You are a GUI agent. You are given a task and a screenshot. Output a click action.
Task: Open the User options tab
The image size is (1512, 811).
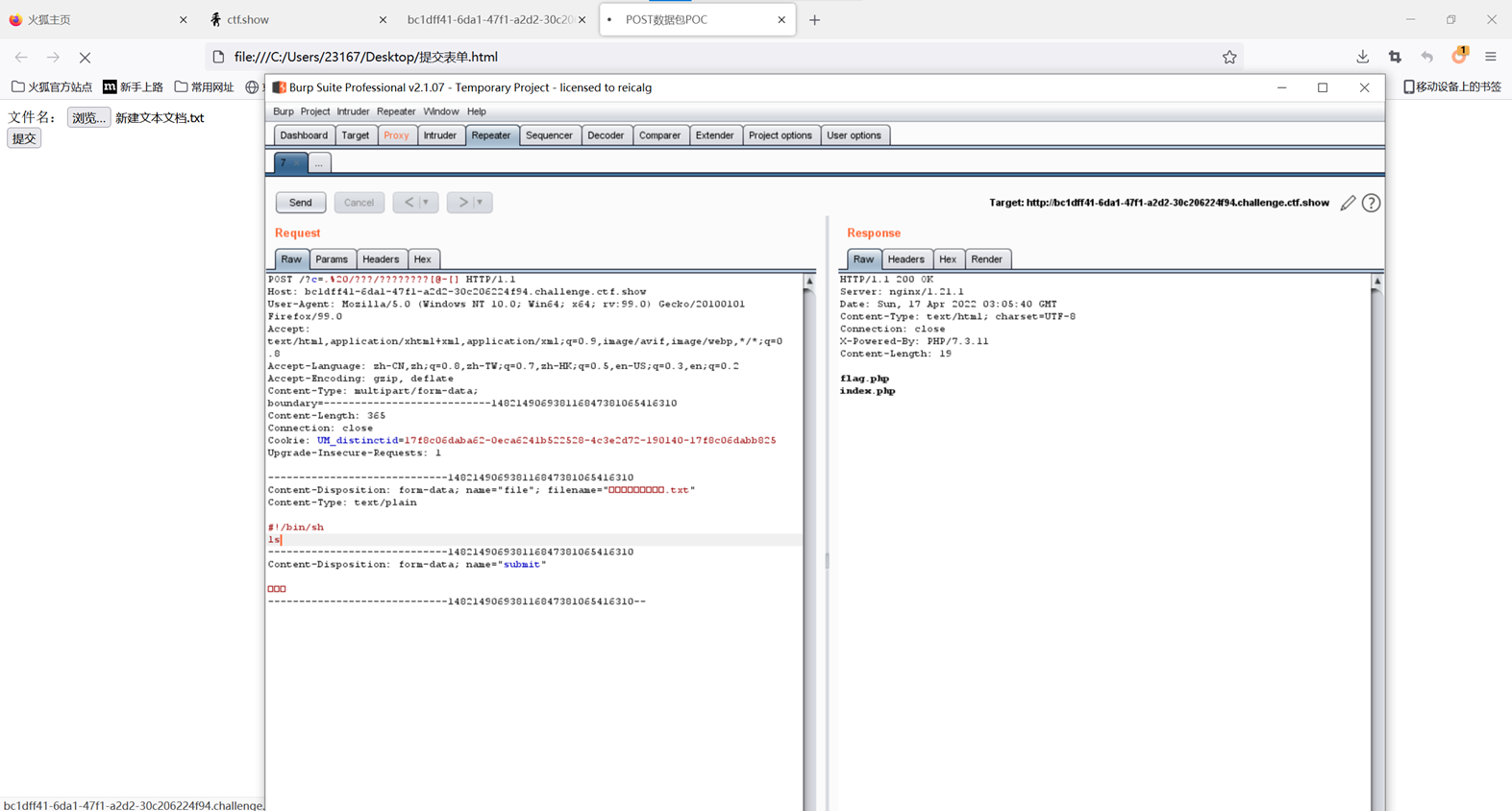tap(854, 135)
